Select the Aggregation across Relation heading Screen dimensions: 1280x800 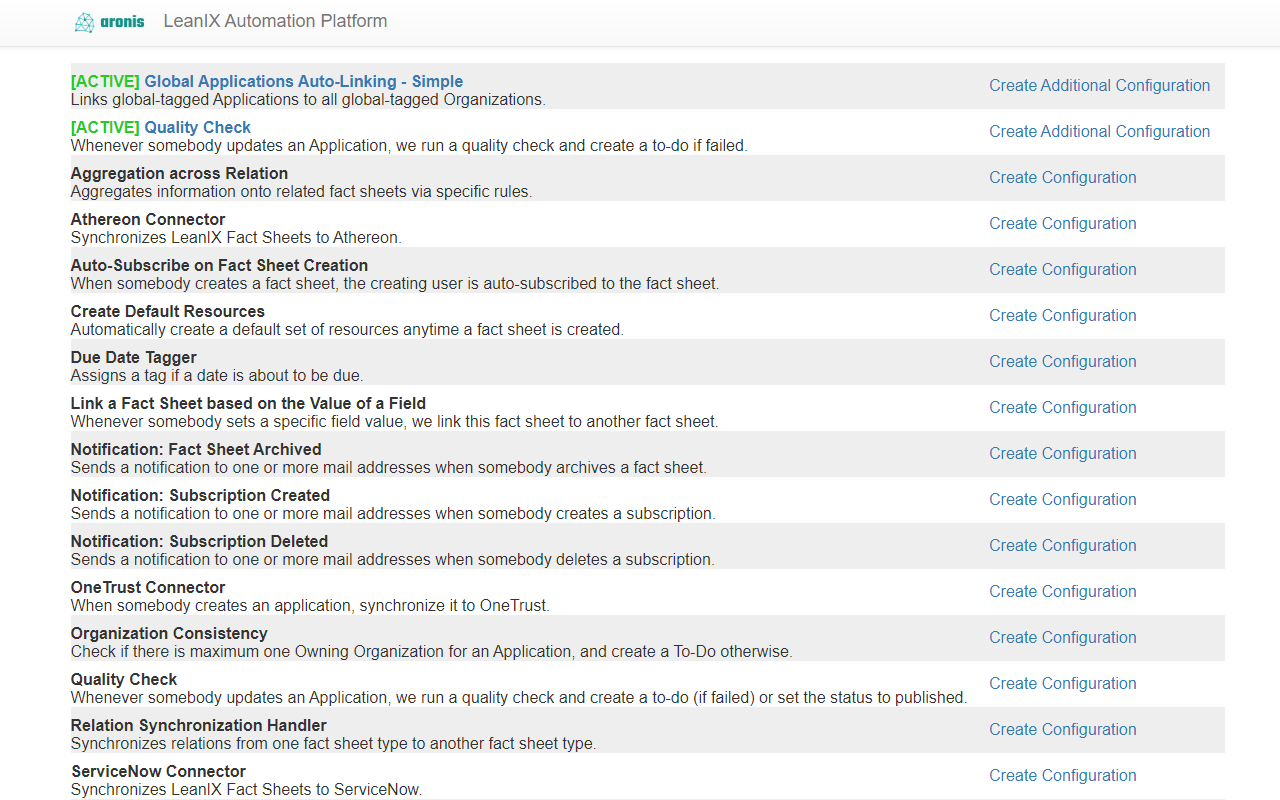click(179, 174)
